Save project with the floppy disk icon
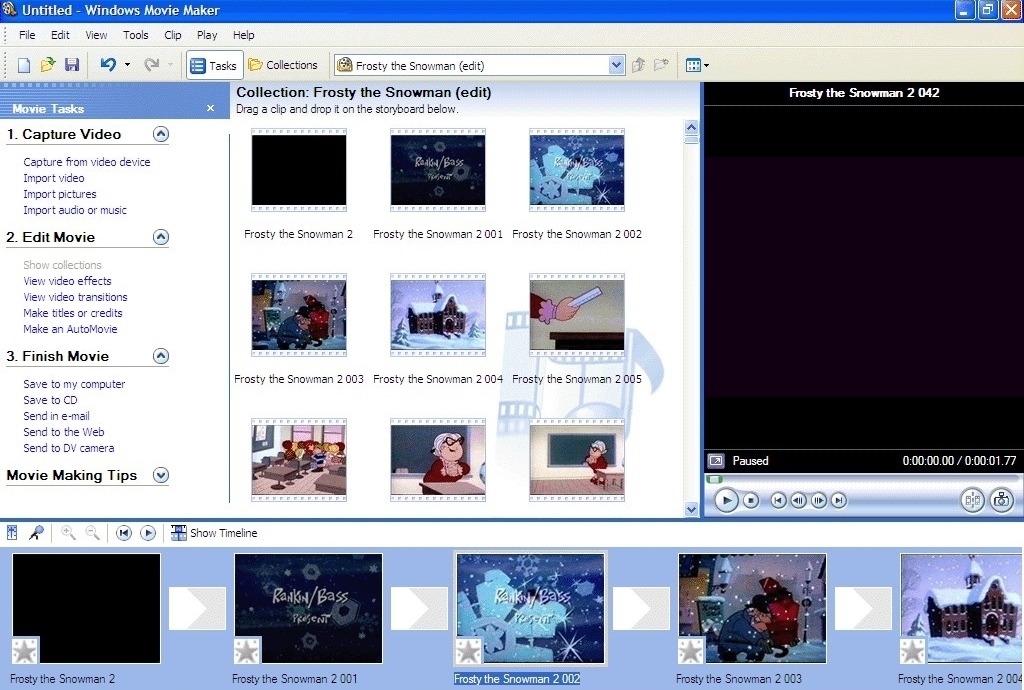Screen dimensions: 1024x690 (x=72, y=65)
